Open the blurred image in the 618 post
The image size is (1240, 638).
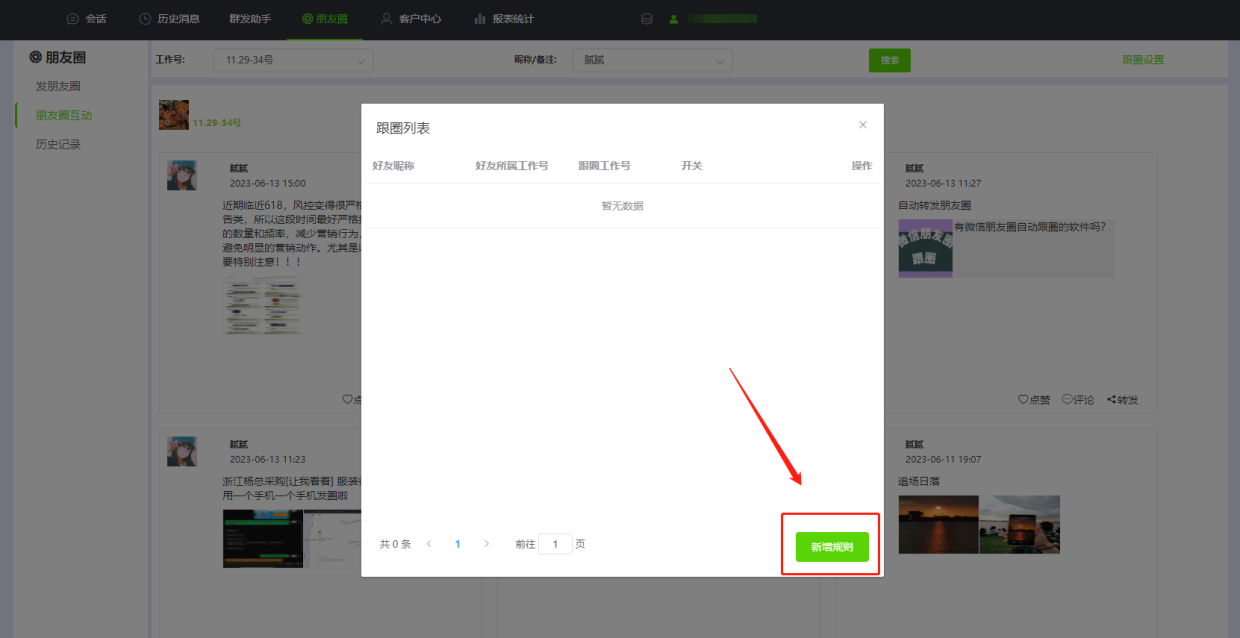click(262, 306)
